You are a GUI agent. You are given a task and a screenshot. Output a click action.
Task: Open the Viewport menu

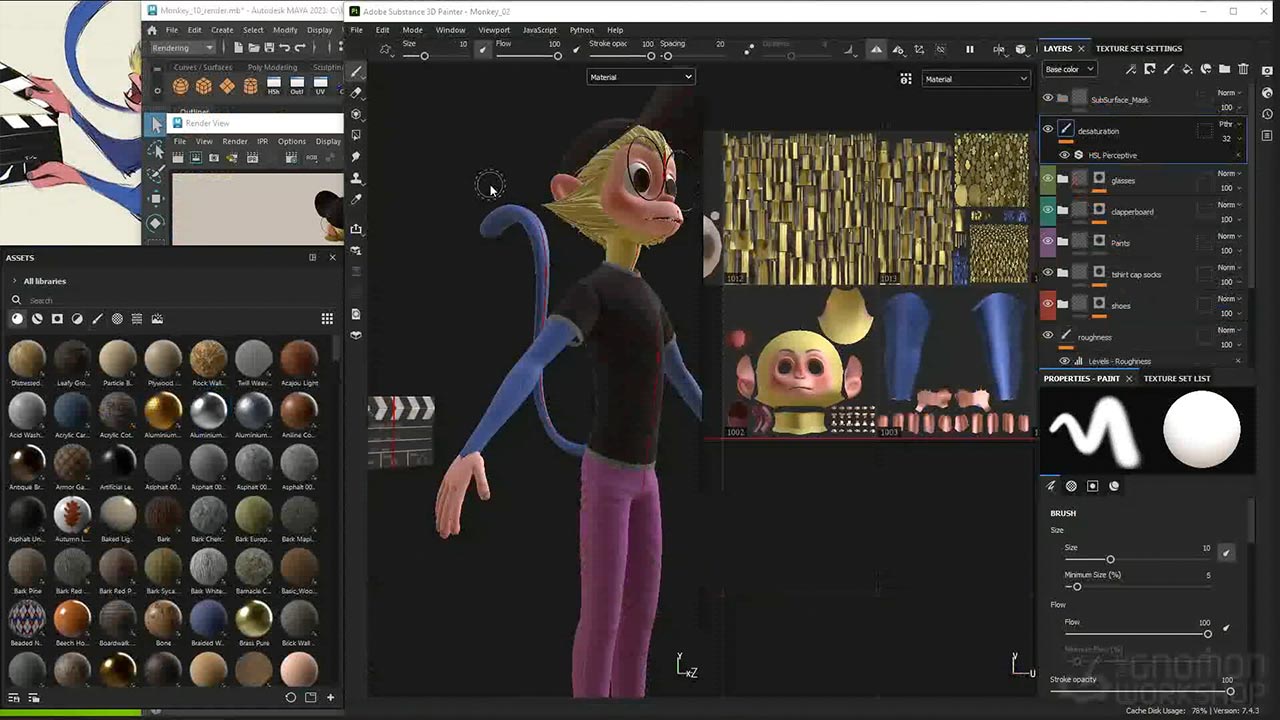(494, 30)
